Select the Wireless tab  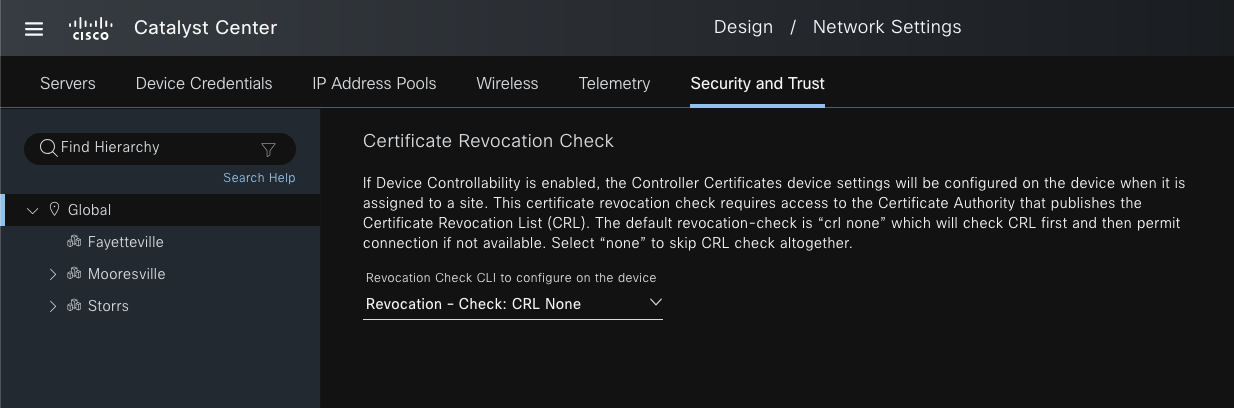507,83
